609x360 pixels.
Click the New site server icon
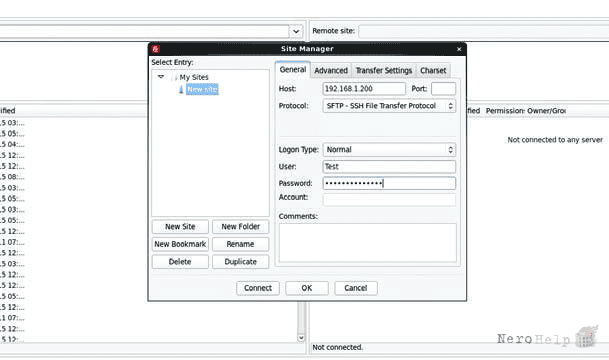181,90
